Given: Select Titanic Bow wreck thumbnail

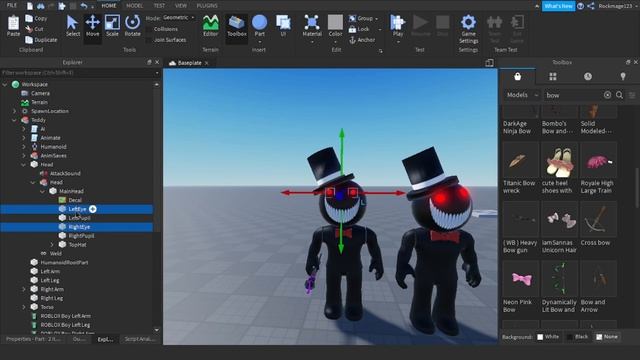Looking at the screenshot, I should tap(520, 160).
